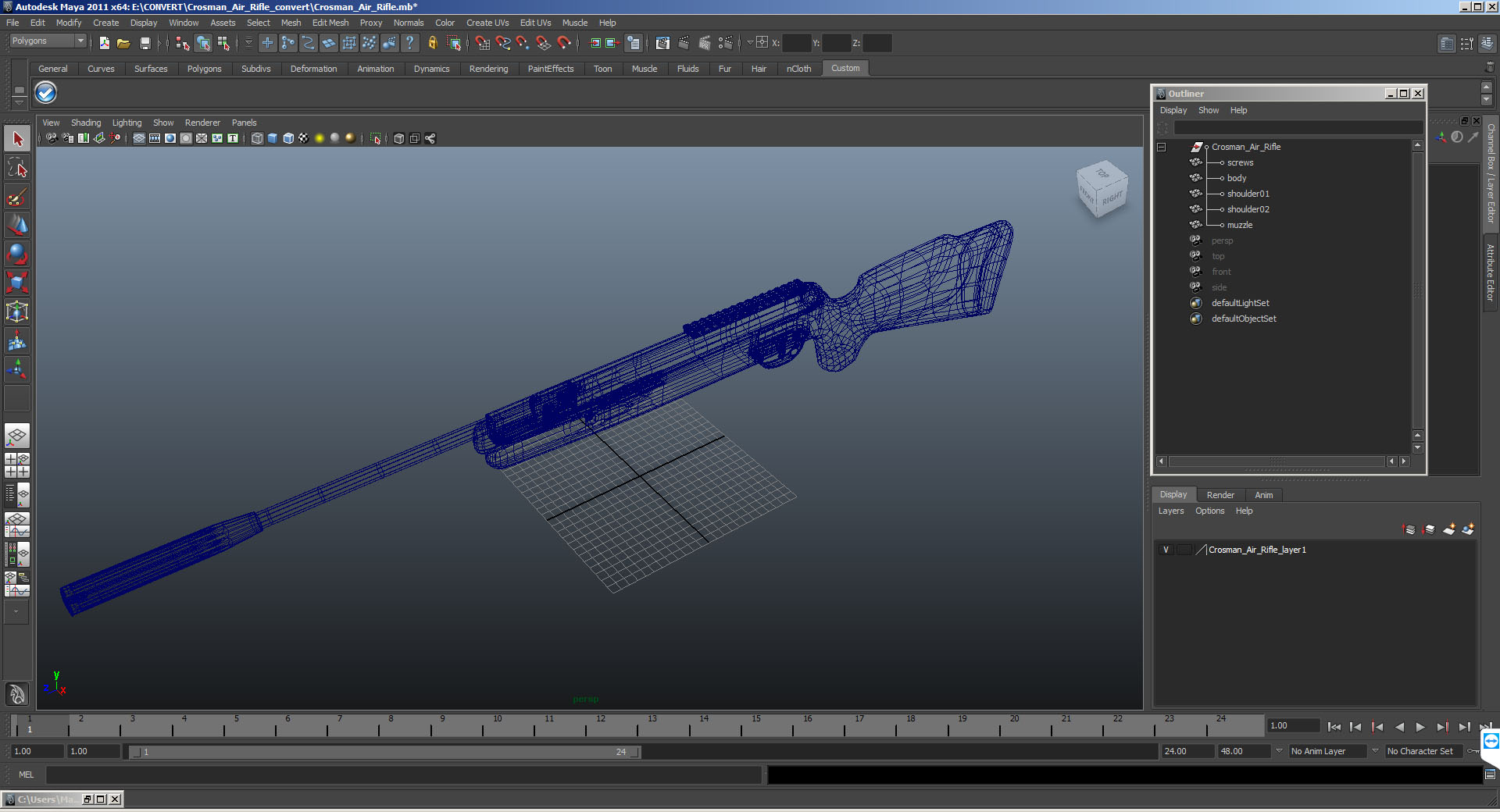Create a new empty display layer
The width and height of the screenshot is (1500, 812).
click(x=1448, y=529)
